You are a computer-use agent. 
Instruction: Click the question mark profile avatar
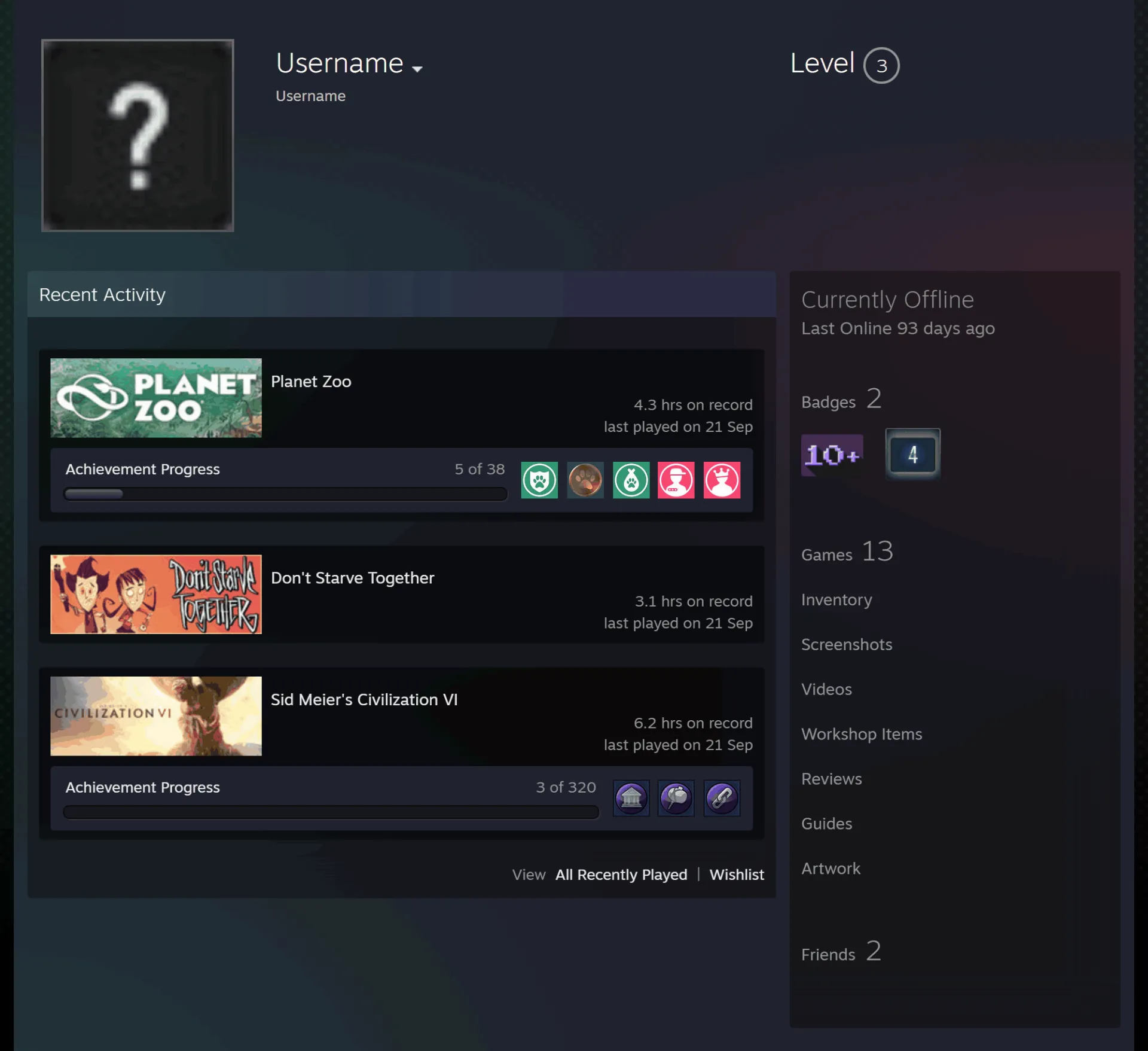(138, 135)
